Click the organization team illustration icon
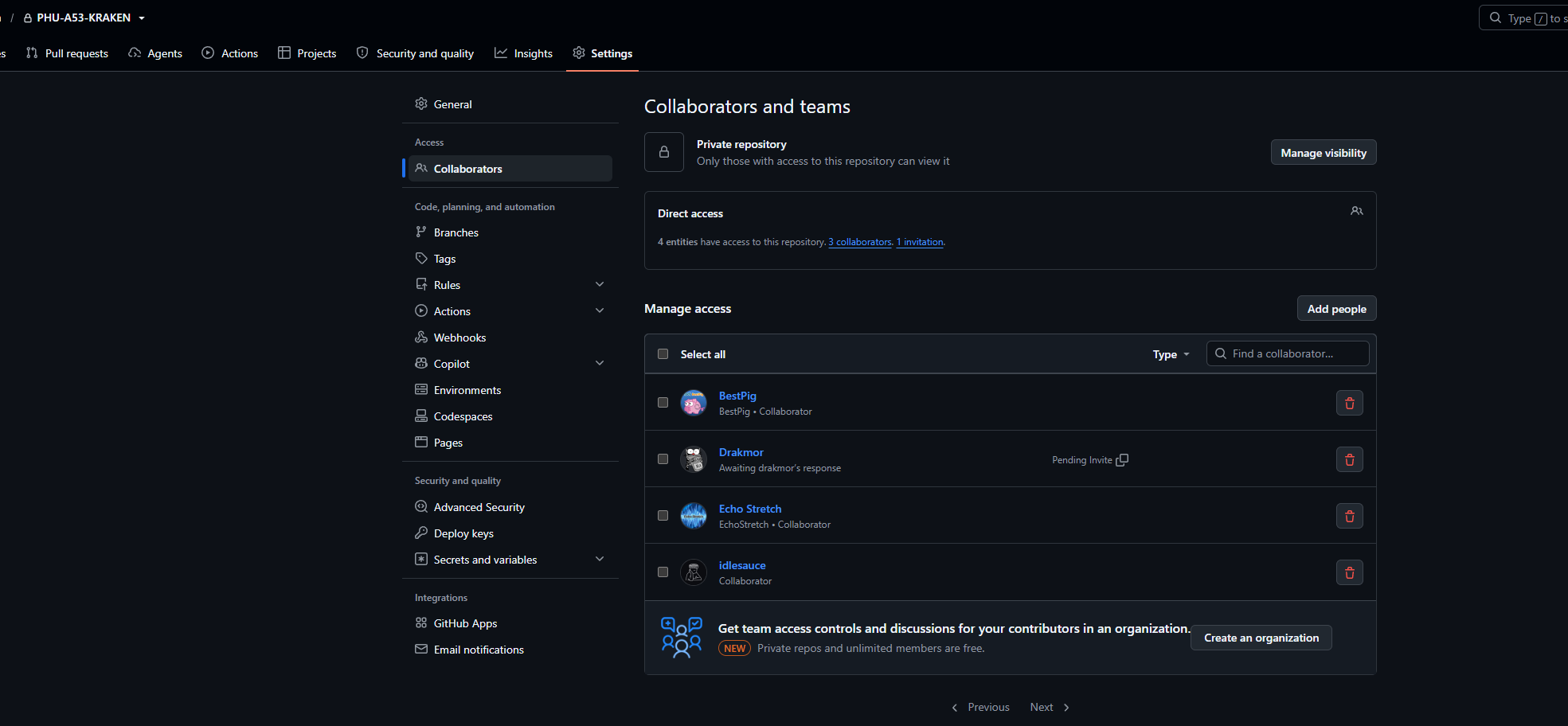This screenshot has width=1568, height=726. (x=682, y=638)
